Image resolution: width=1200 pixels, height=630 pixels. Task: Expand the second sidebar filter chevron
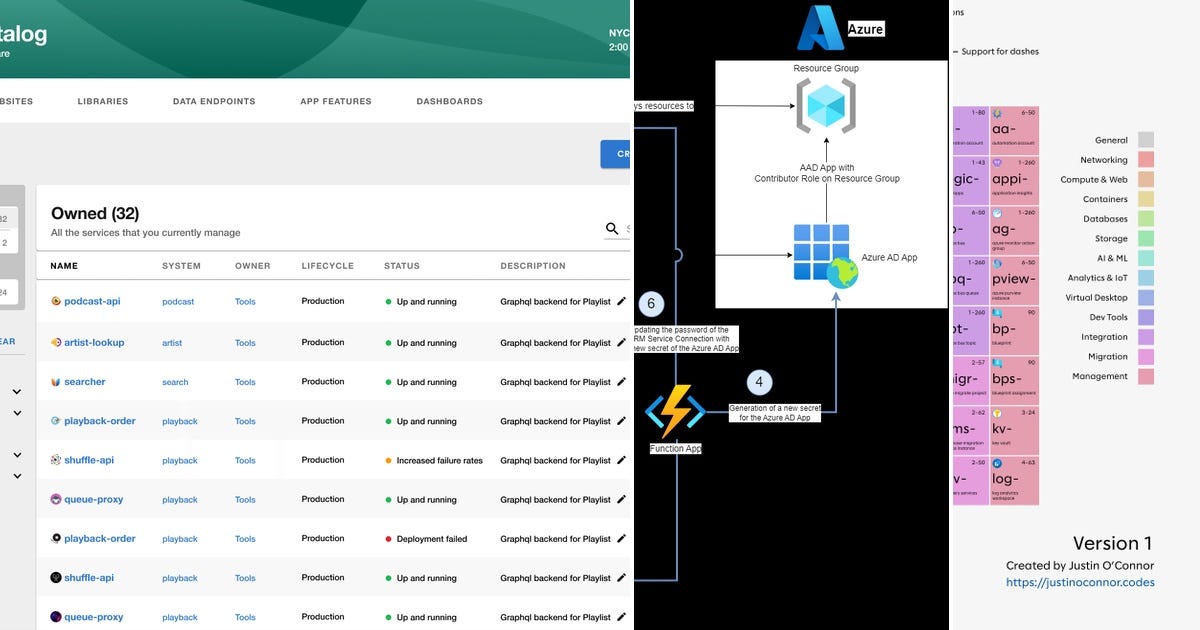17,413
